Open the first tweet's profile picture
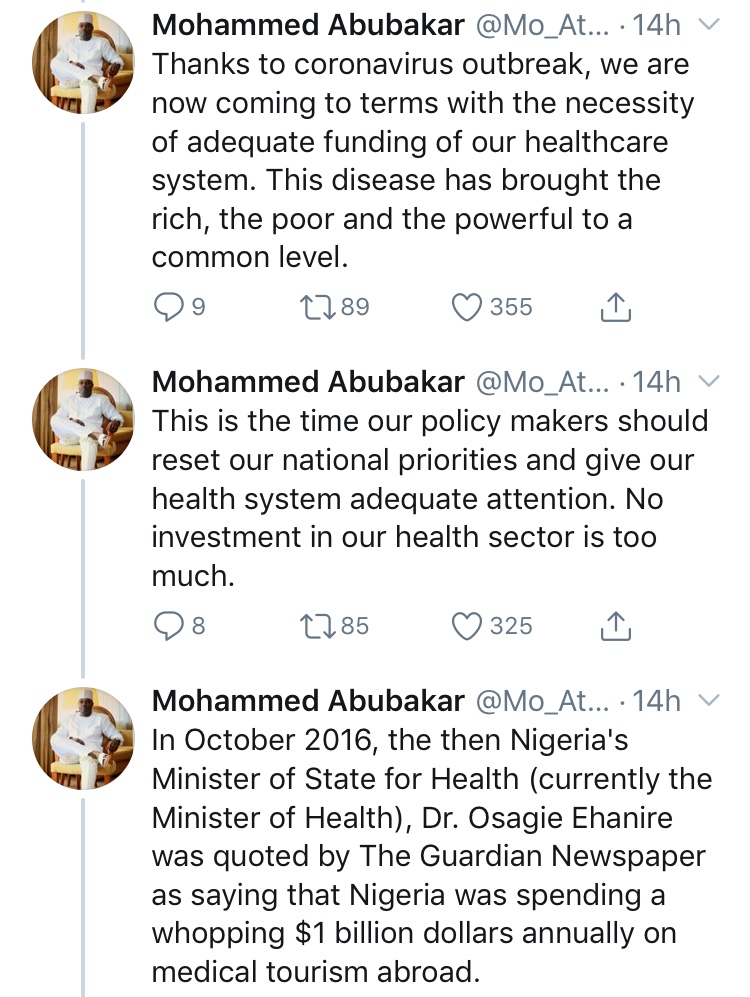 click(83, 62)
